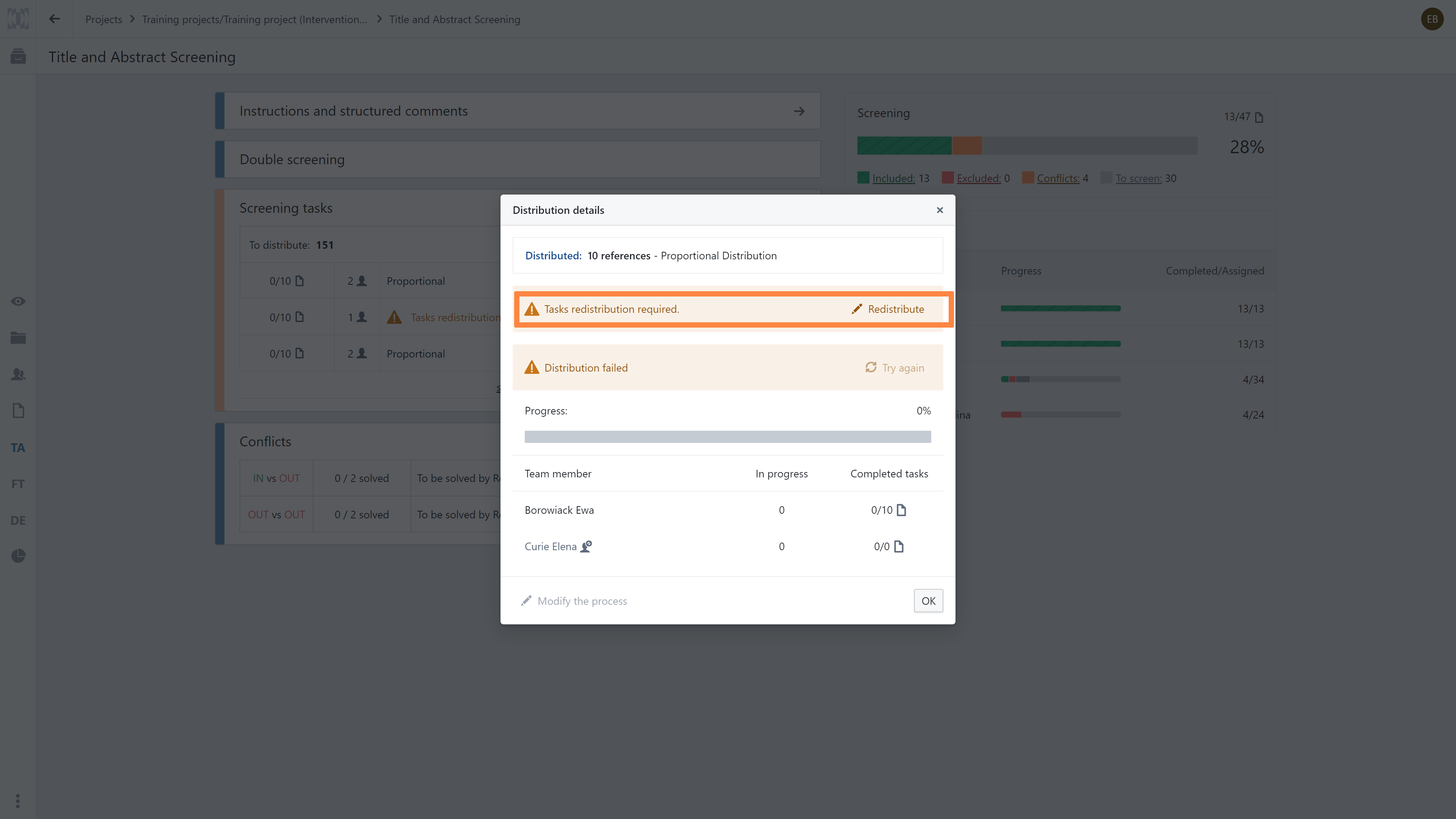The height and width of the screenshot is (819, 1456).
Task: Click the warning icon in the 1-reviewer task row
Action: tap(394, 318)
